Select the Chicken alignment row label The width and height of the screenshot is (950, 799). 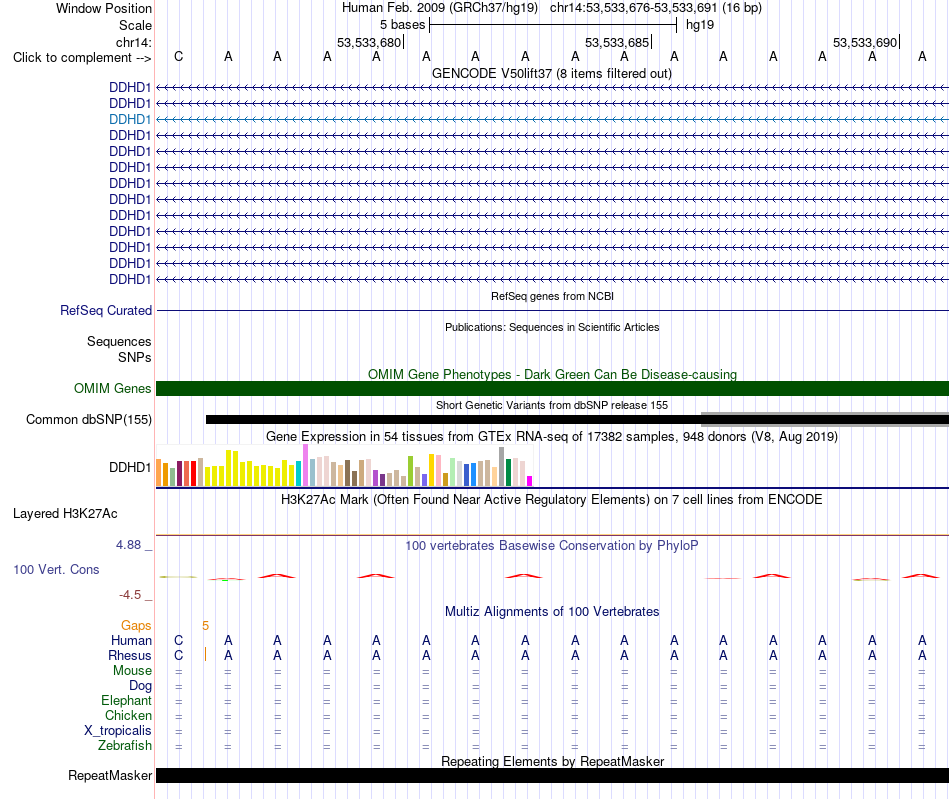[128, 715]
